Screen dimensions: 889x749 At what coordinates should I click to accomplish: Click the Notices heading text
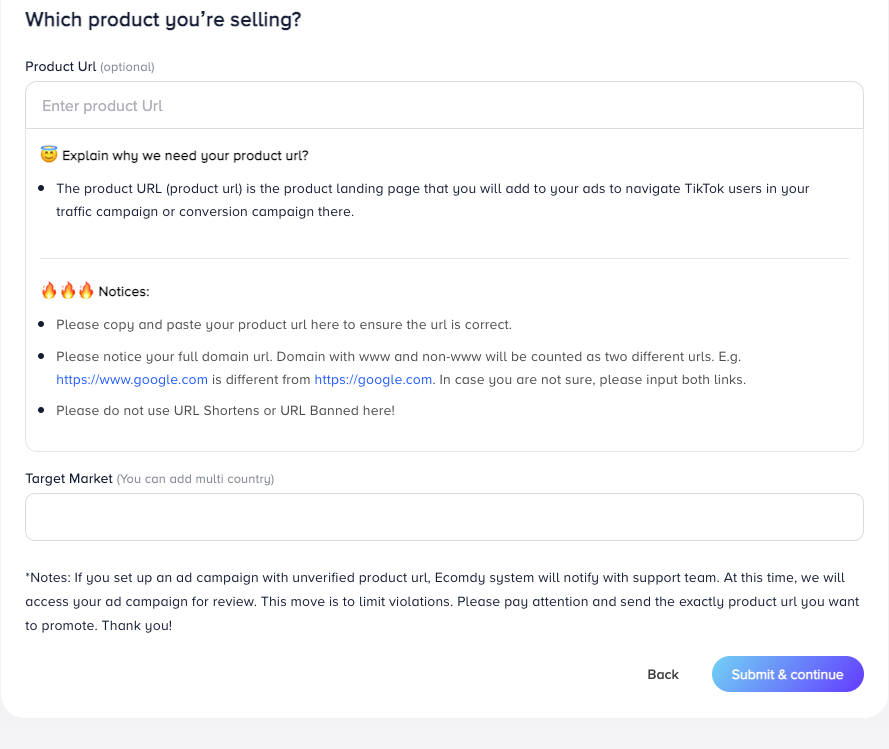coord(123,292)
